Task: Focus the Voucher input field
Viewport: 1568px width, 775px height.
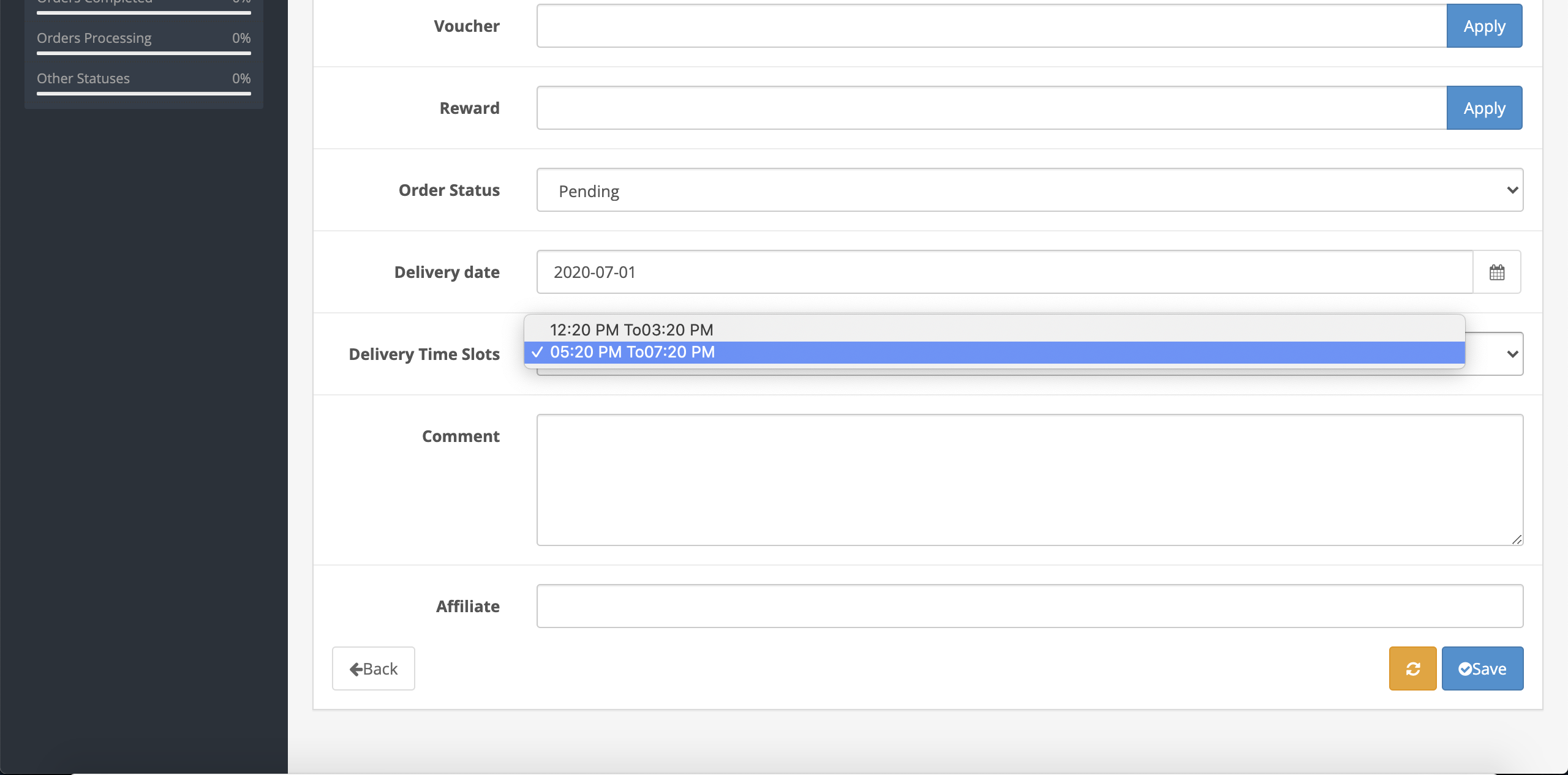Action: click(x=992, y=26)
